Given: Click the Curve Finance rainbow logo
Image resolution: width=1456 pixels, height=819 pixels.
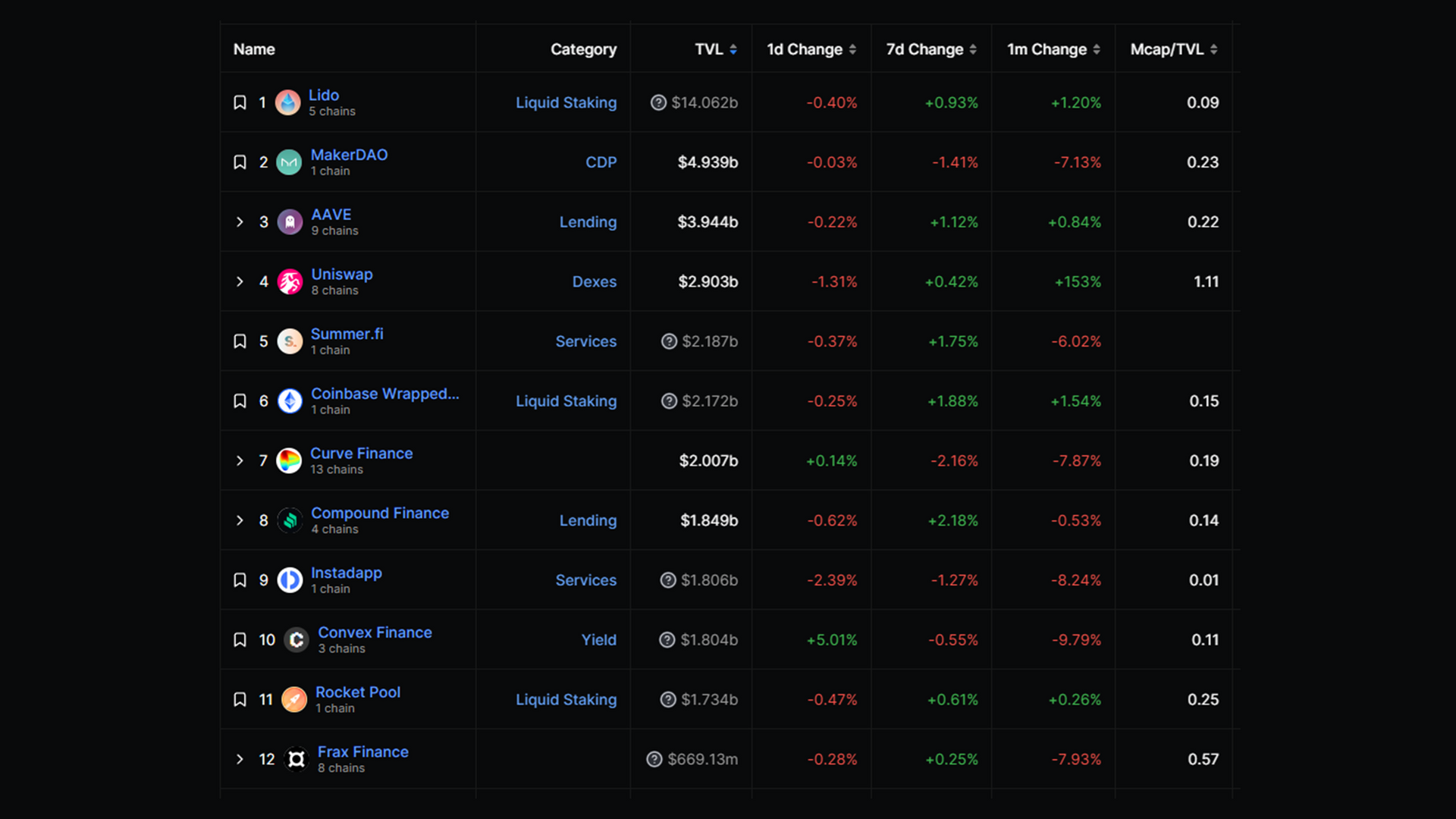Looking at the screenshot, I should [289, 461].
